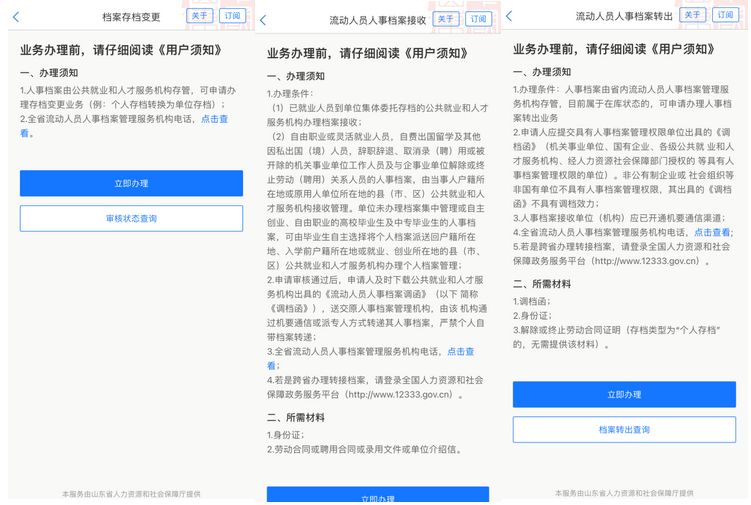
Task: Tap the 档案存档变更 page title
Action: pos(131,17)
